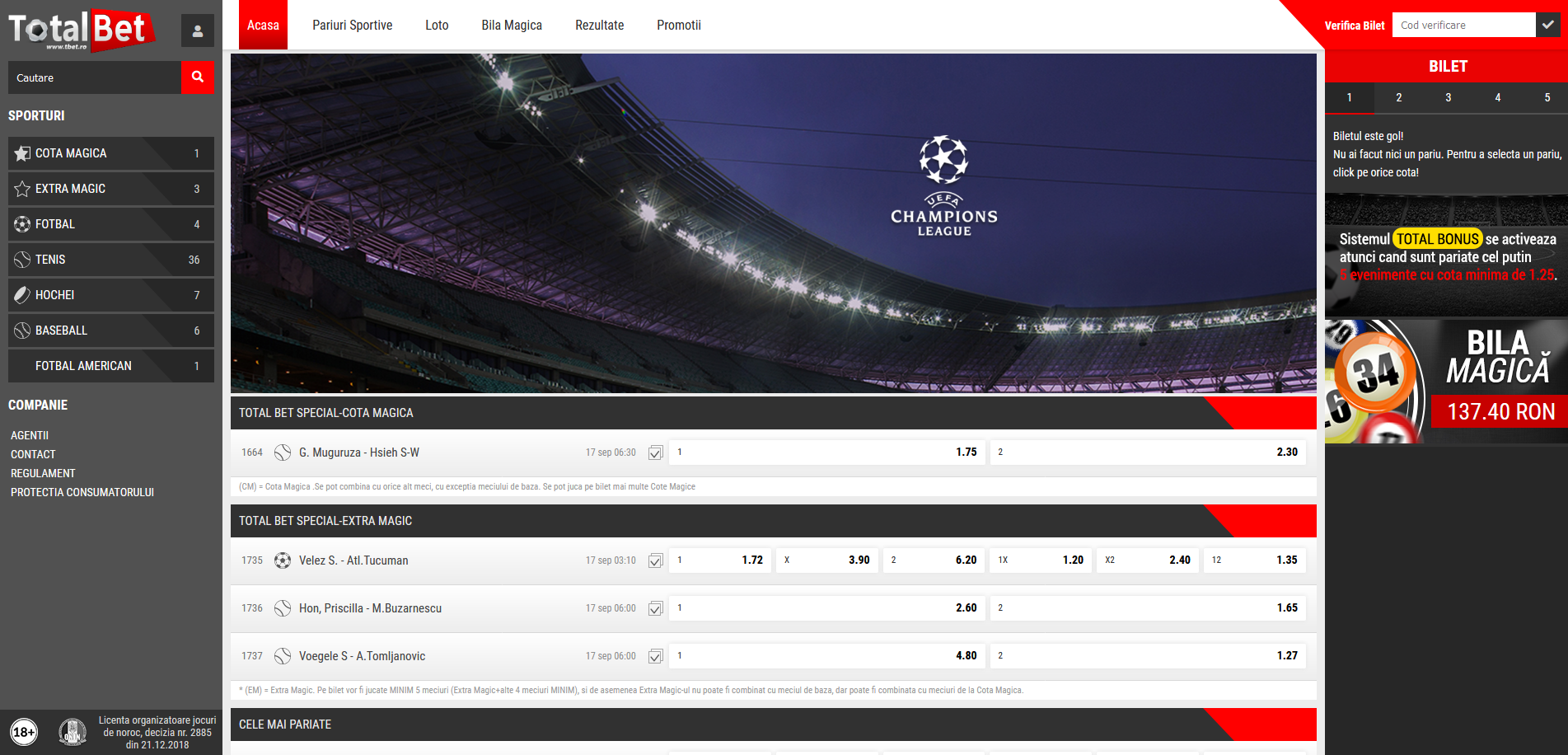Click the TotalBet logo
The image size is (1568, 755).
point(82,30)
